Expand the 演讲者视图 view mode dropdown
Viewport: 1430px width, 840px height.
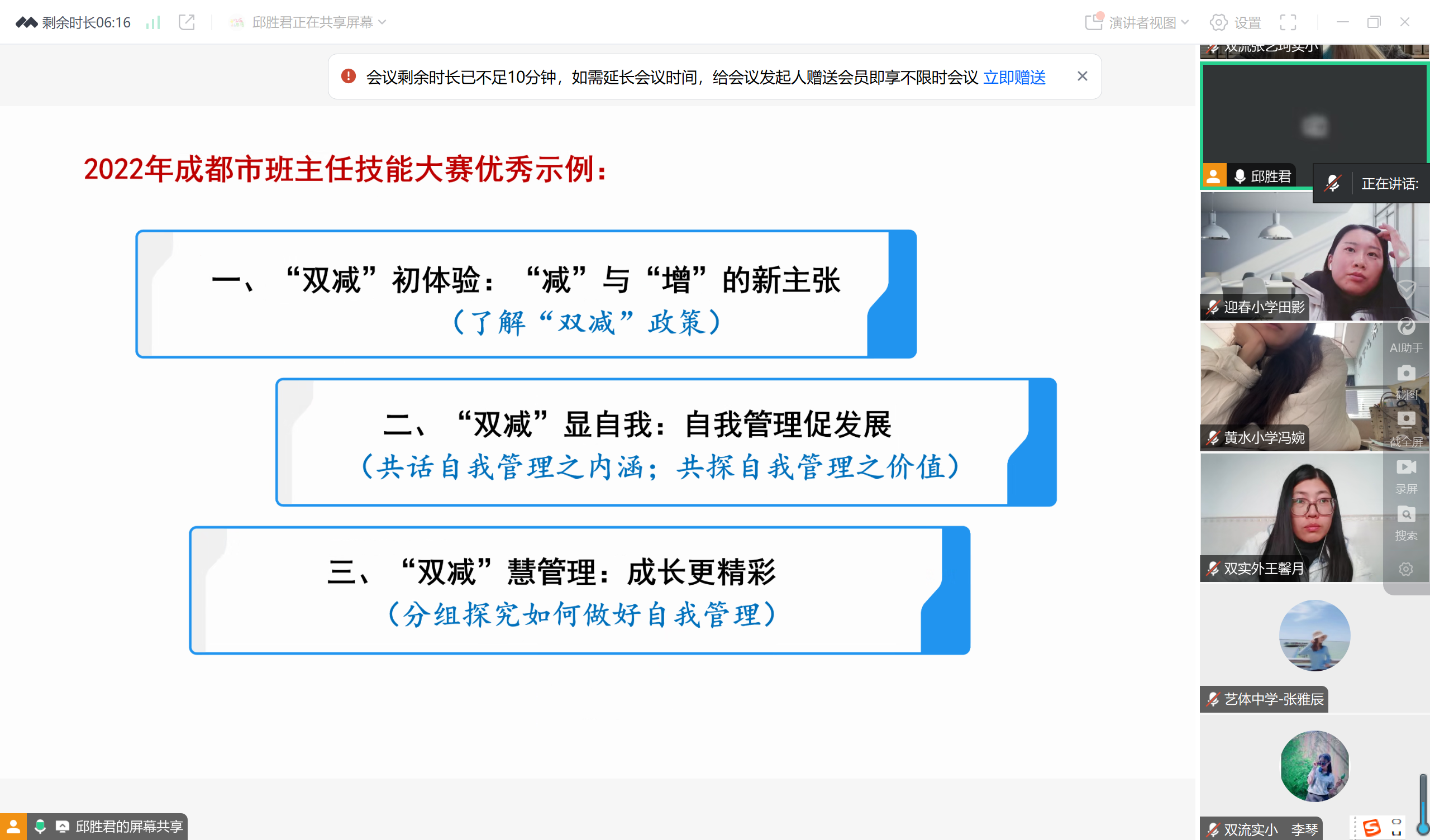pyautogui.click(x=1186, y=22)
